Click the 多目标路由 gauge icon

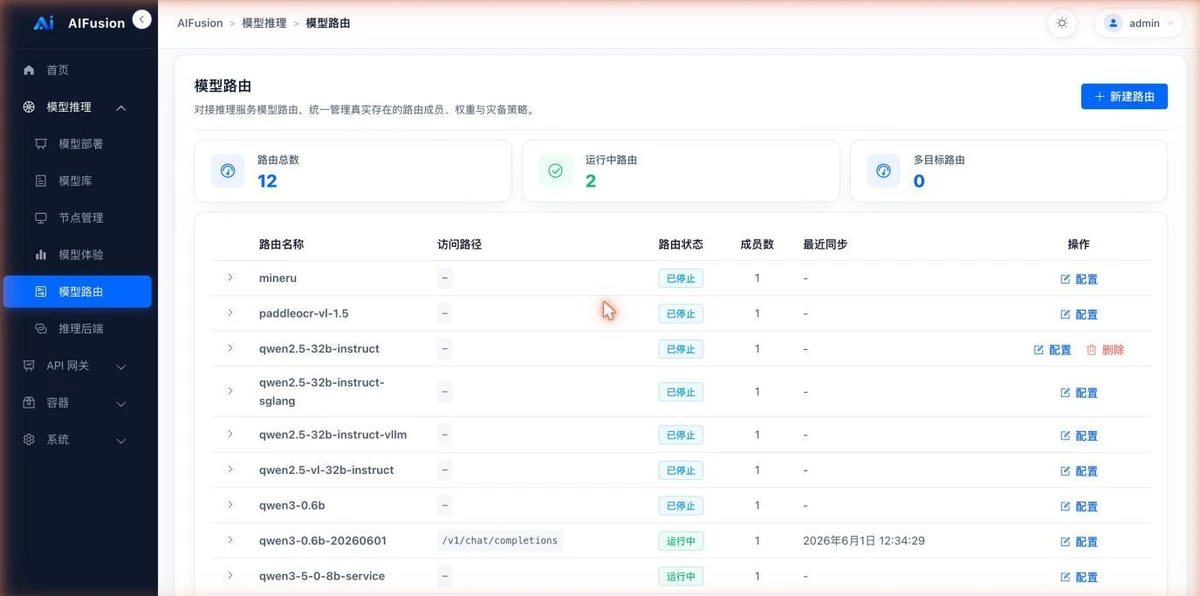(x=883, y=171)
